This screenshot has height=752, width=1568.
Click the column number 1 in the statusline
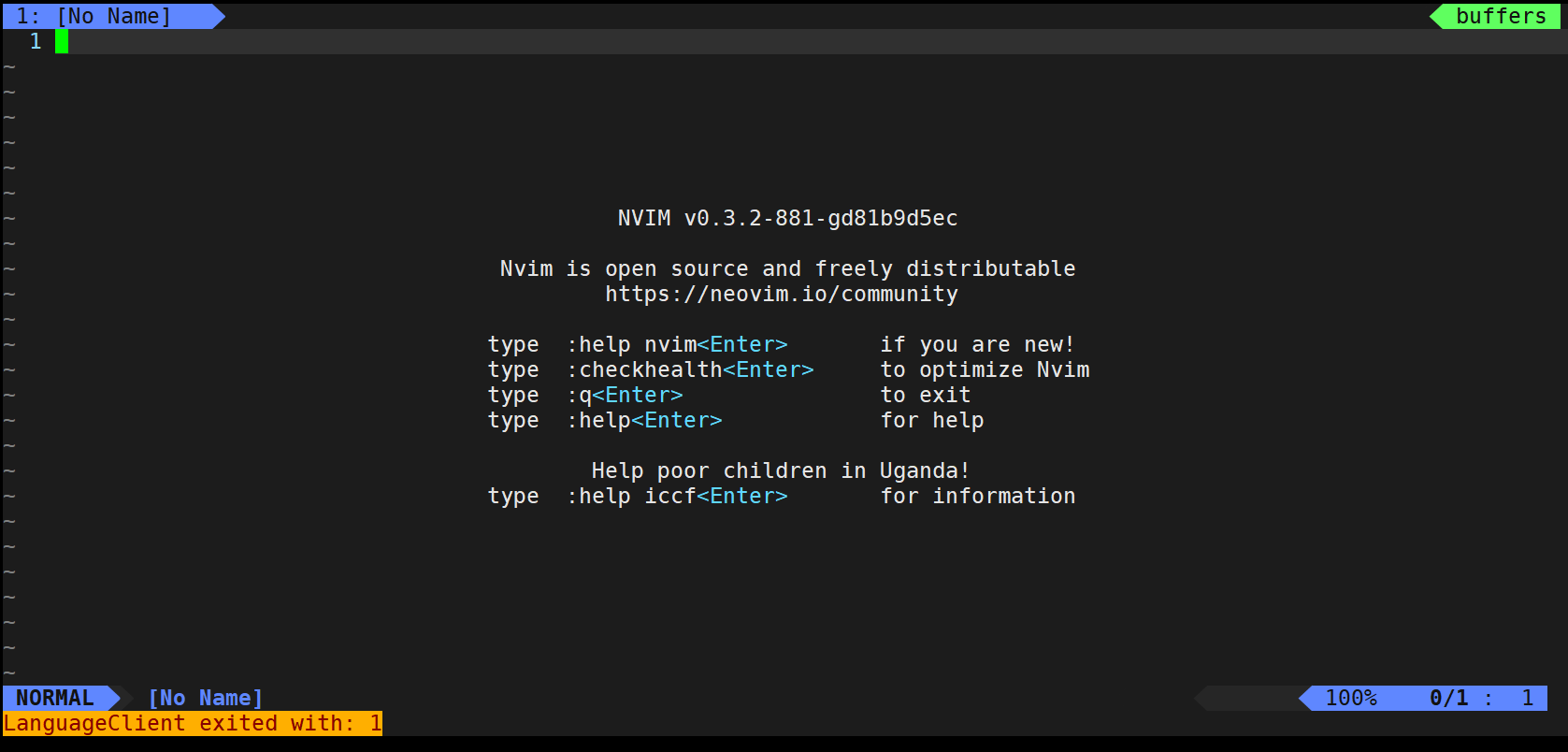(1527, 698)
